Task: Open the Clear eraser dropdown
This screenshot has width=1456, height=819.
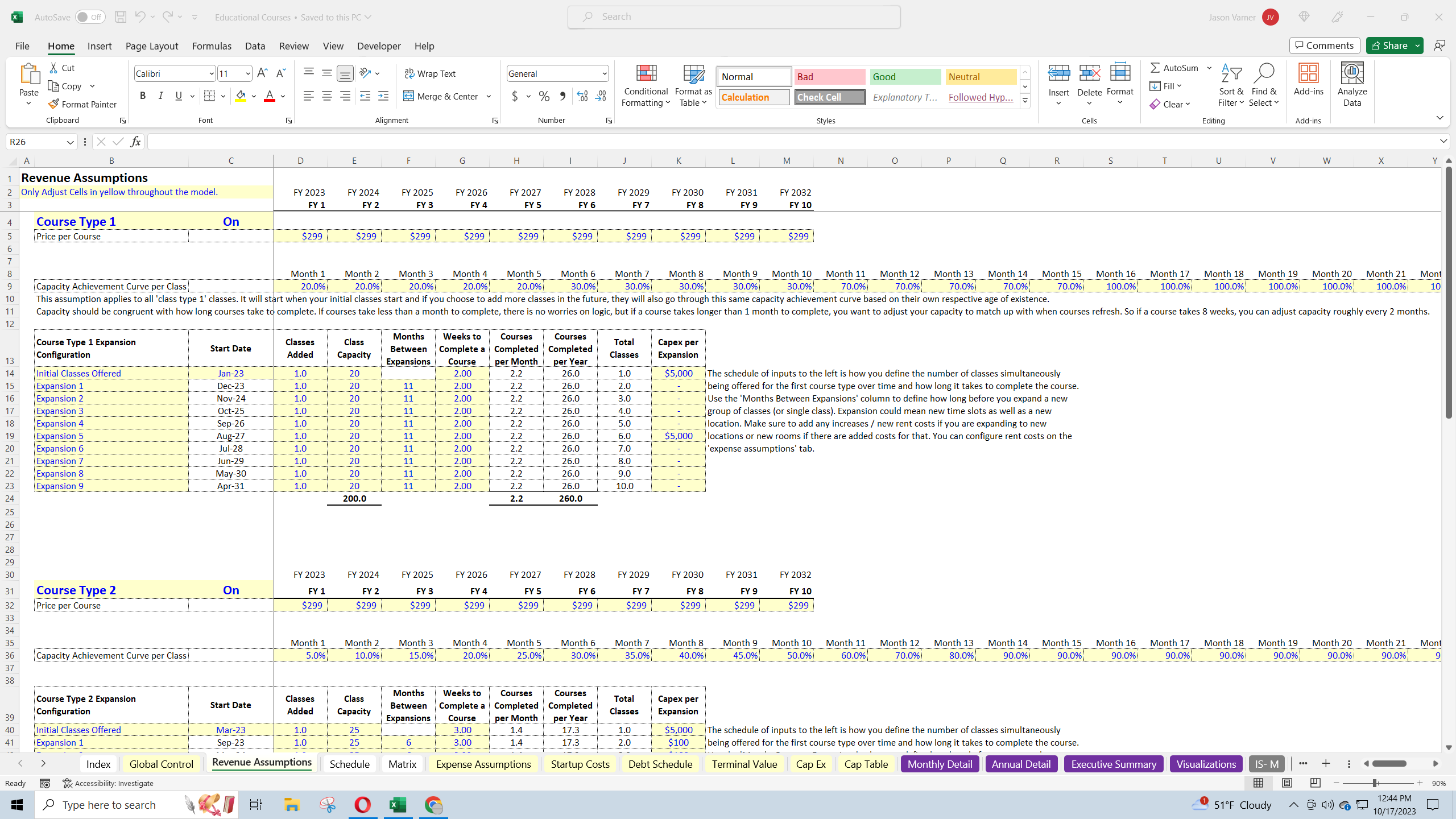Action: point(1170,104)
